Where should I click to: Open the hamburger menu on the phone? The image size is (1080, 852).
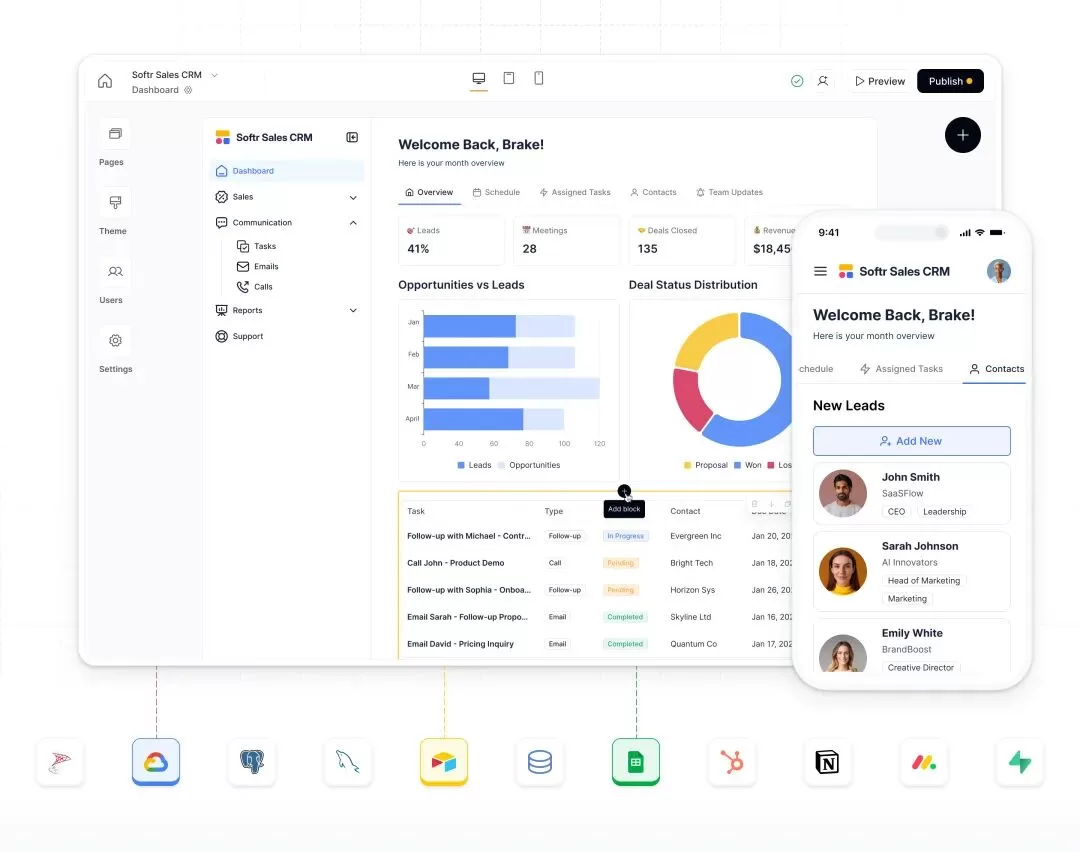coord(820,271)
